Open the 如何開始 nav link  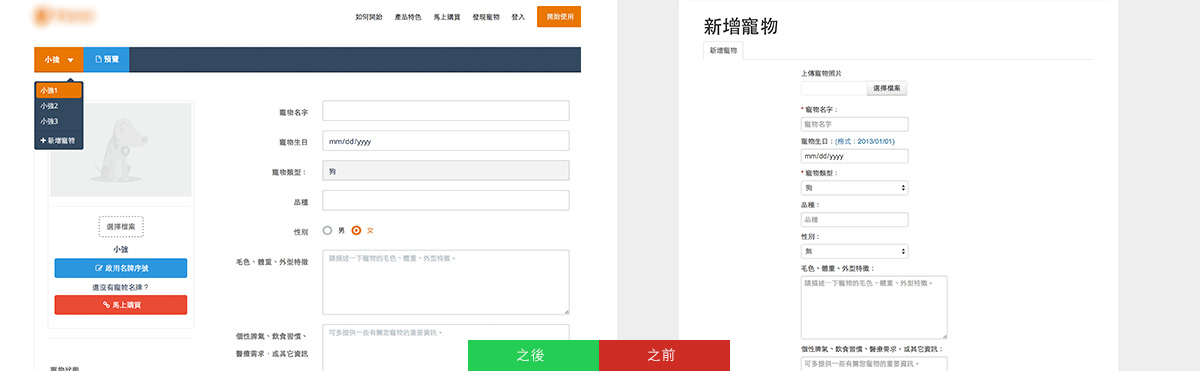(x=369, y=17)
